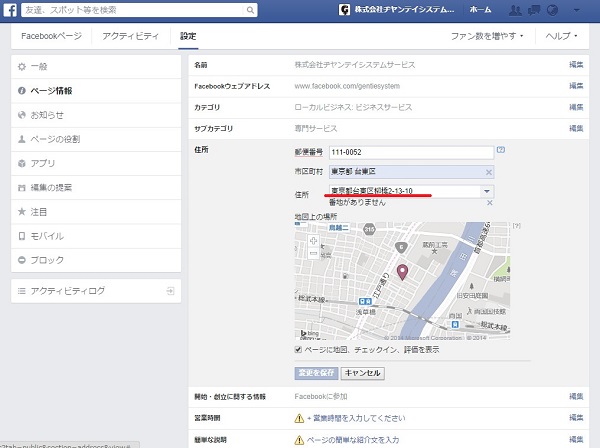Screen dimensions: 600x448
Task: Click the company page profile icon
Action: (344, 10)
